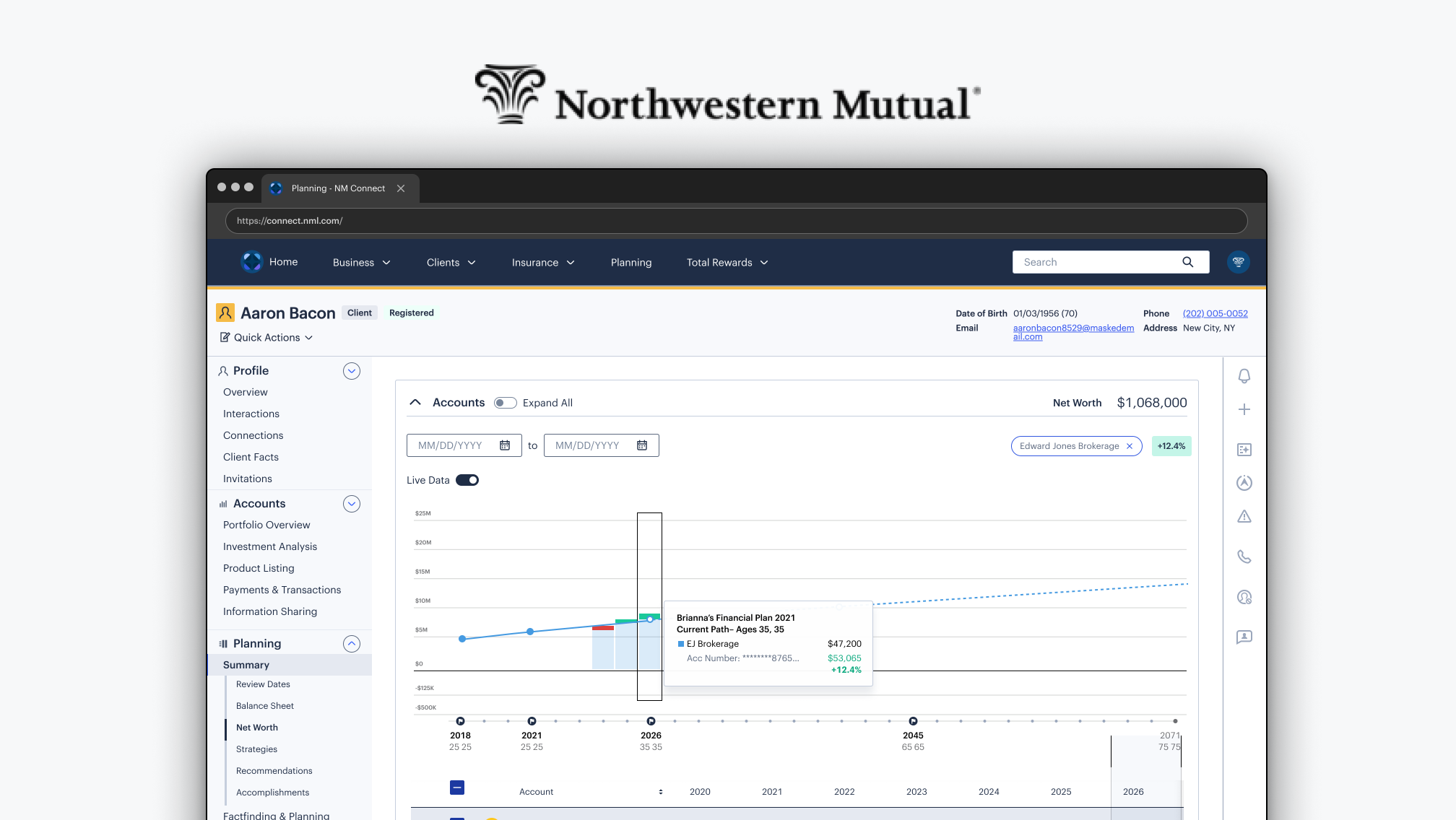Open Recommendations under Planning Summary

click(274, 771)
